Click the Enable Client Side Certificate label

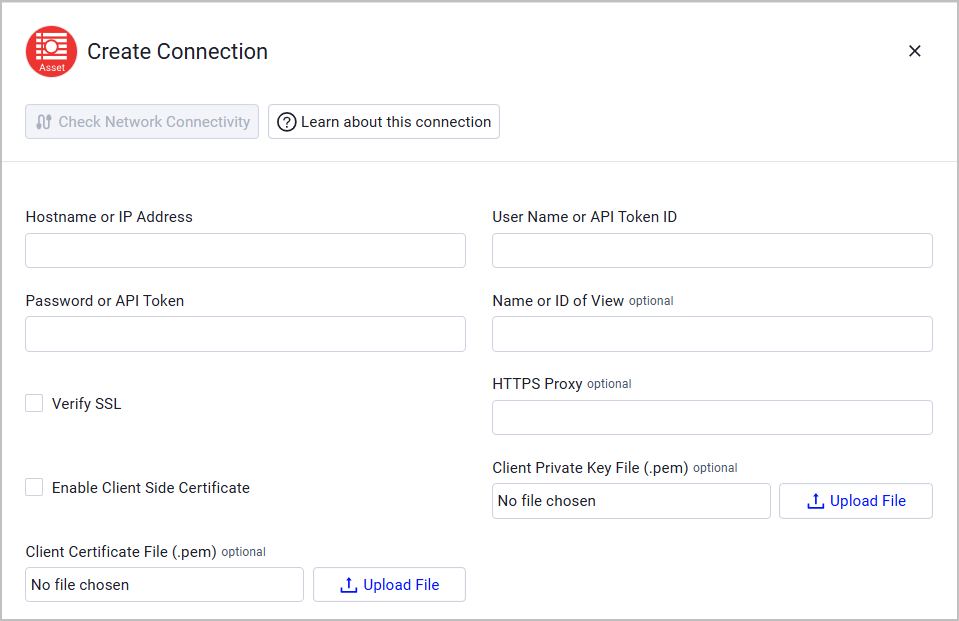pyautogui.click(x=150, y=488)
